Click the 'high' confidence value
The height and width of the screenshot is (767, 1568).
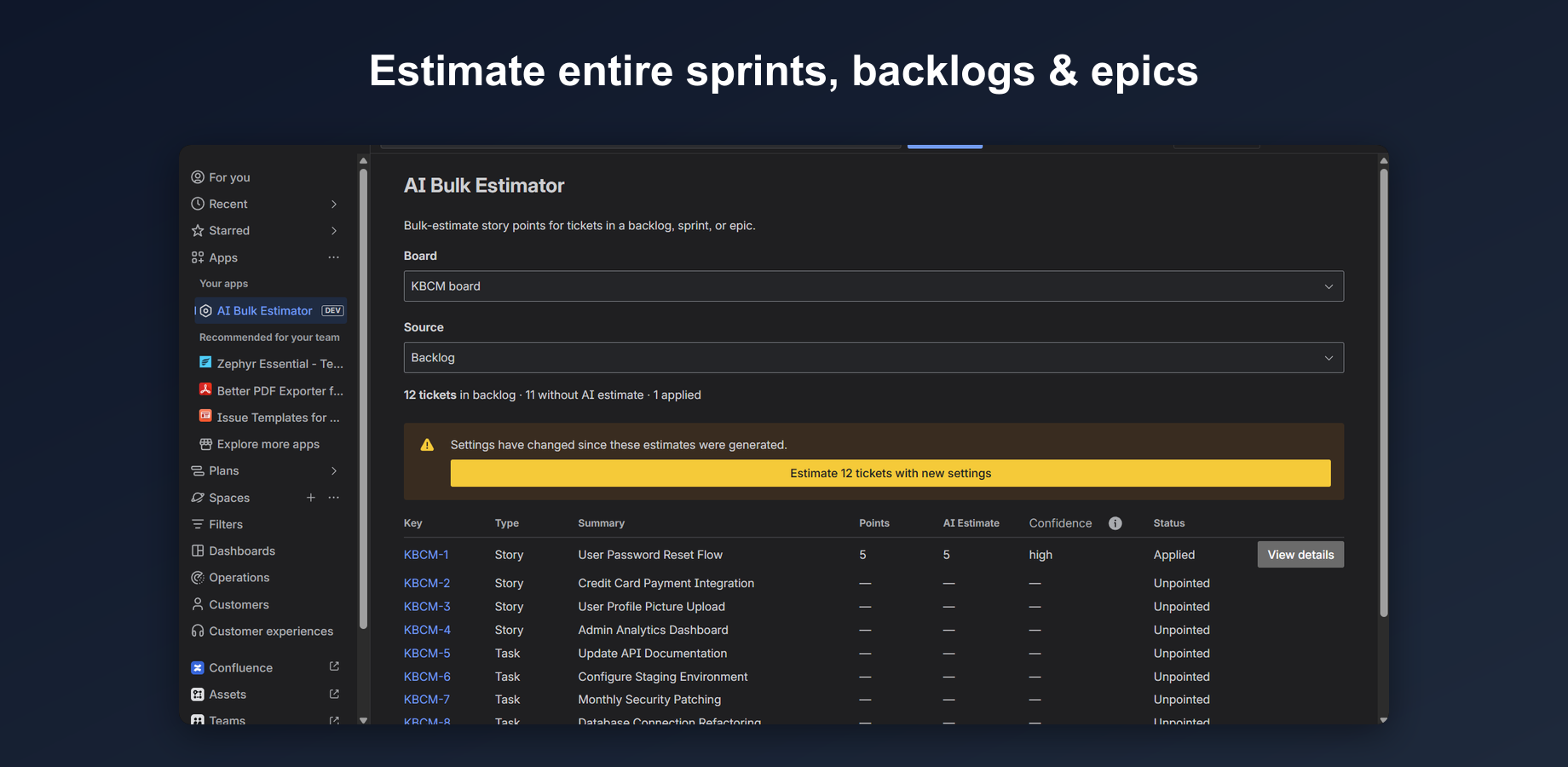pyautogui.click(x=1041, y=555)
